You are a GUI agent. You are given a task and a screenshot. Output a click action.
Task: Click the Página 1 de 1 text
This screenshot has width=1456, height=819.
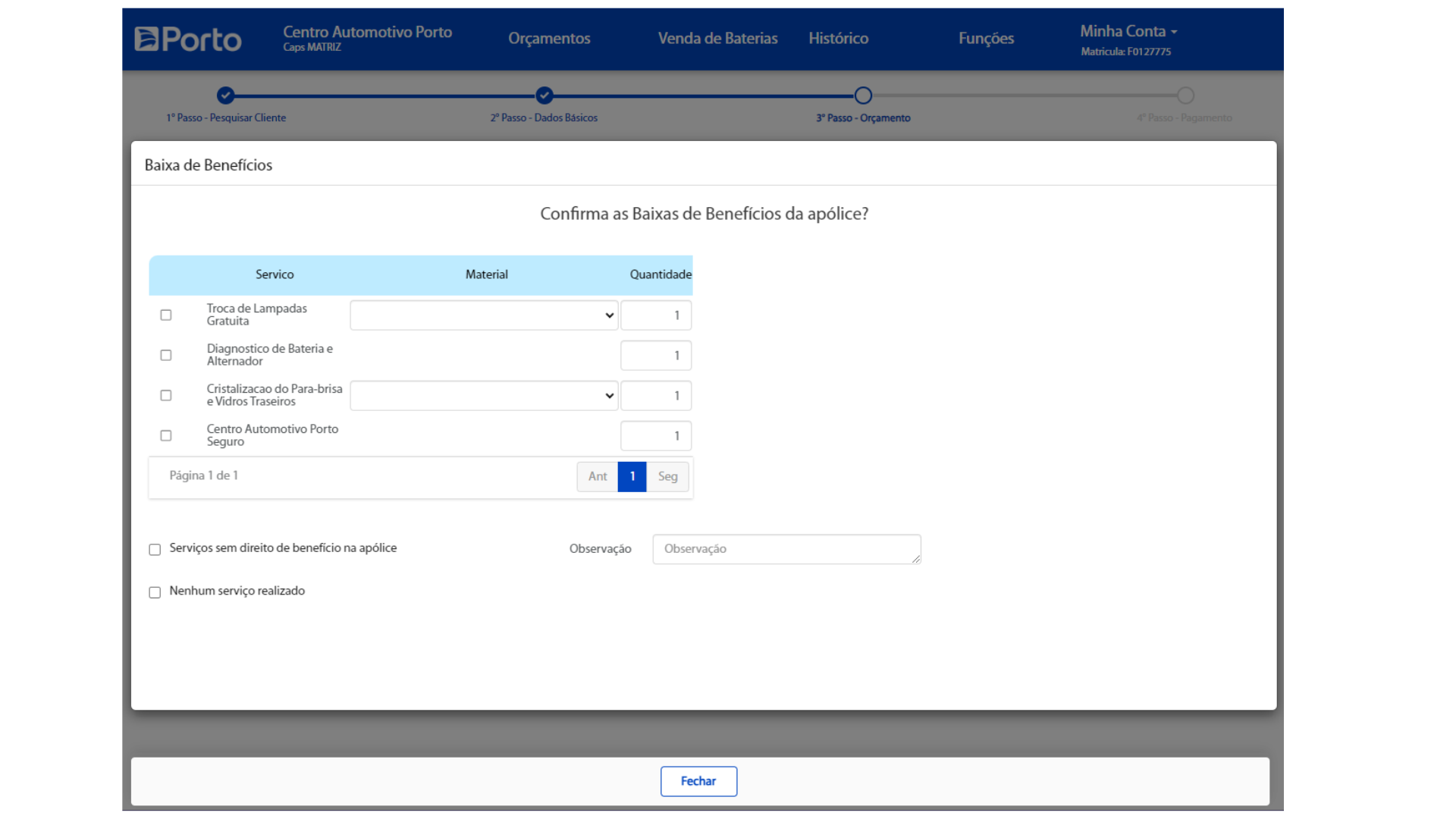coord(203,475)
